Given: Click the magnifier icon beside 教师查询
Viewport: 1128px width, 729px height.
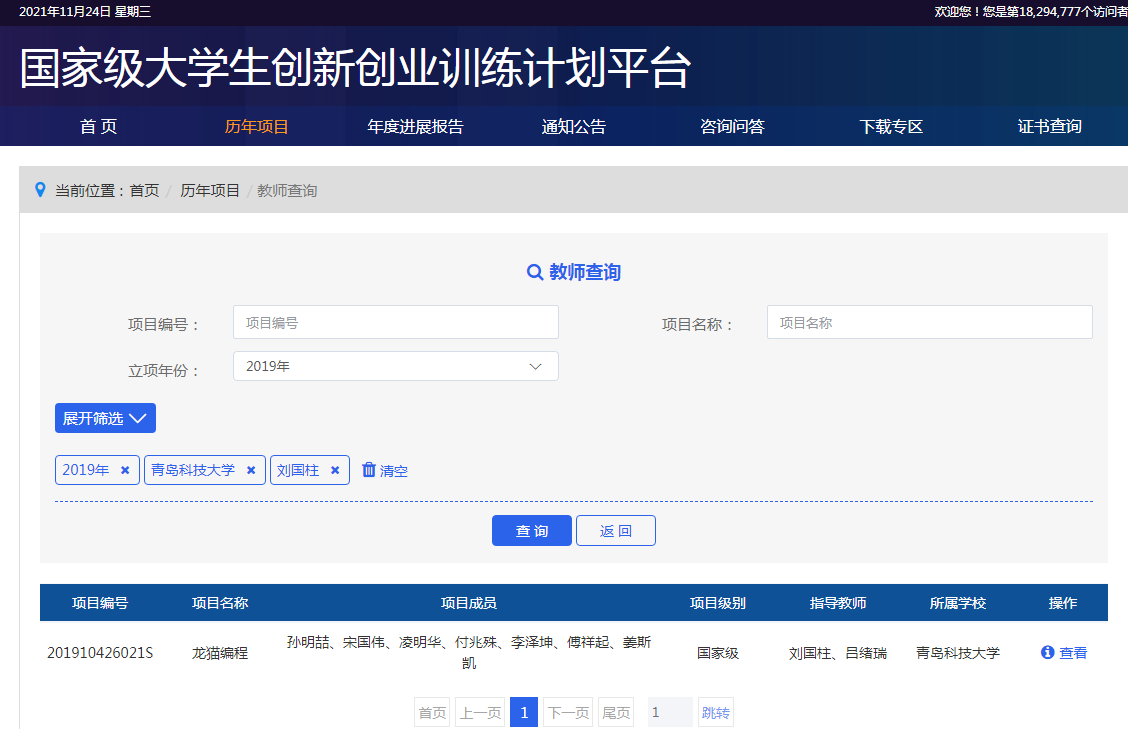Looking at the screenshot, I should point(535,272).
